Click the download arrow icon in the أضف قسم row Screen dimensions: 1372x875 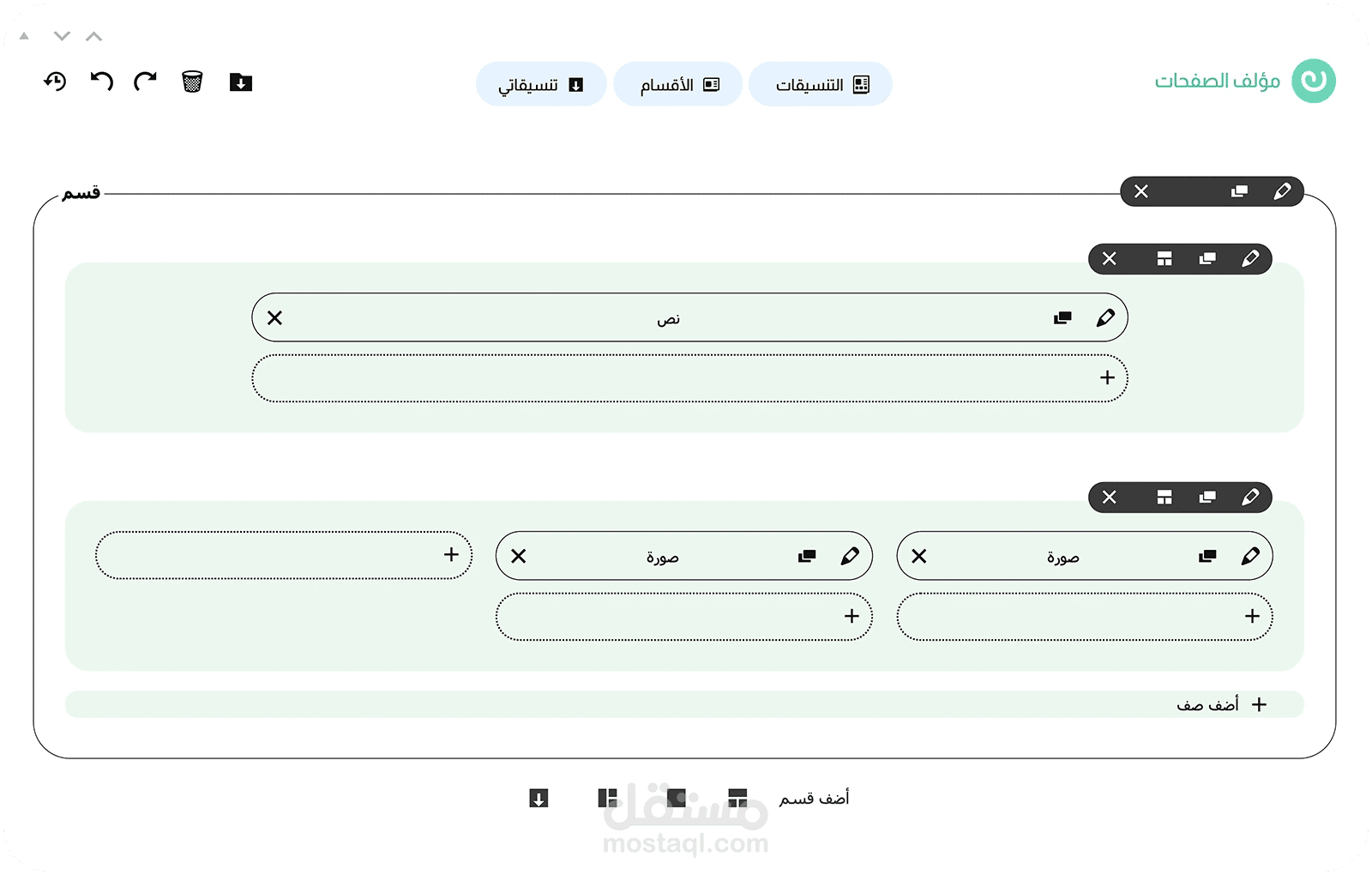[539, 799]
